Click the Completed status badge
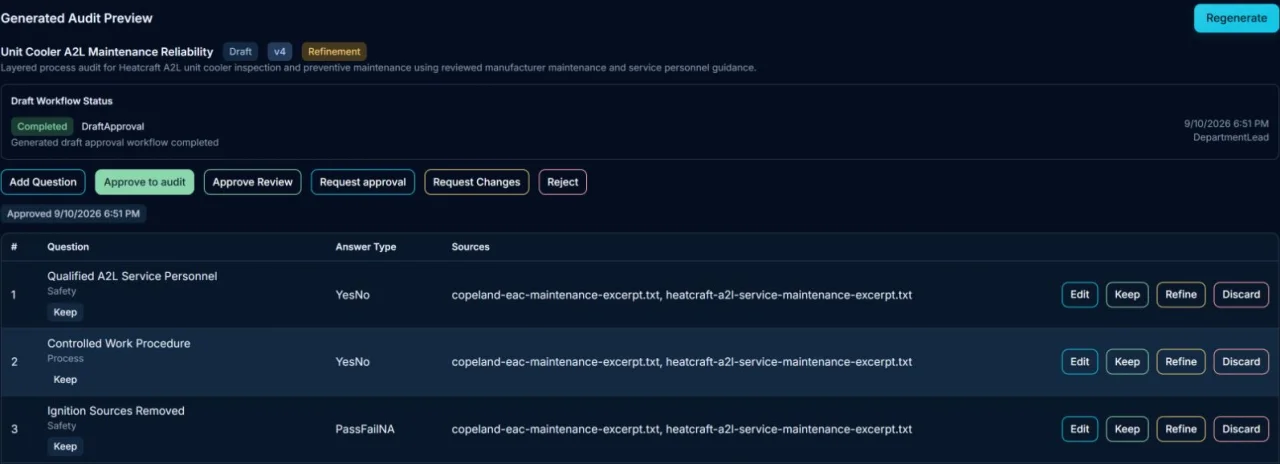Viewport: 1280px width, 464px height. tap(42, 127)
